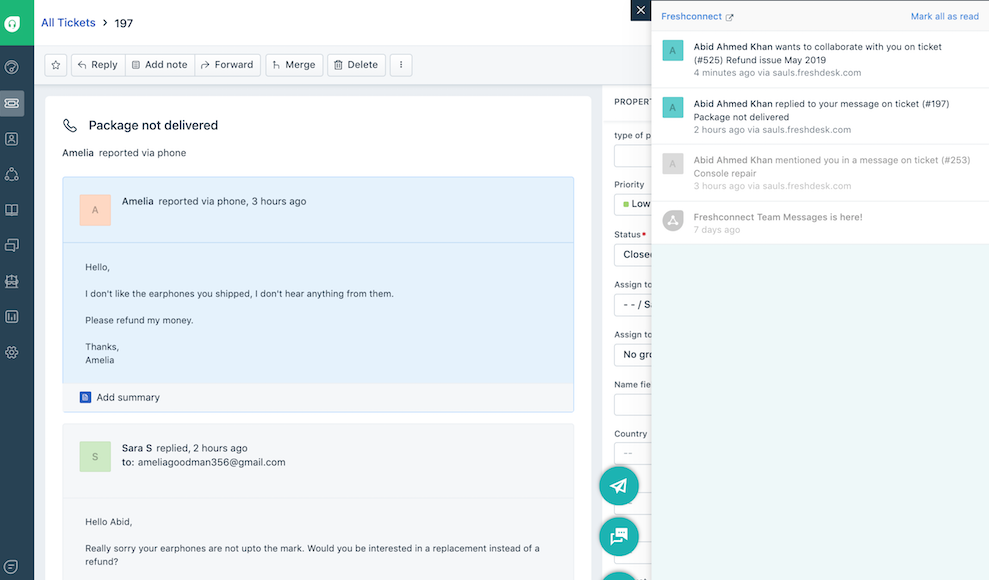Click the phone icon beside ticket title
Image resolution: width=989 pixels, height=580 pixels.
click(x=70, y=125)
